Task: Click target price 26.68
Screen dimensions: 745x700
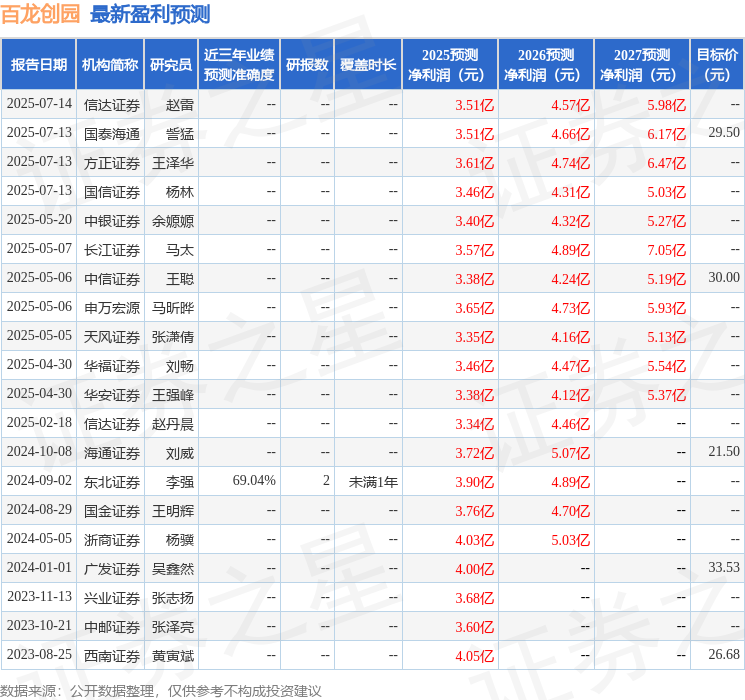Action: pyautogui.click(x=724, y=654)
